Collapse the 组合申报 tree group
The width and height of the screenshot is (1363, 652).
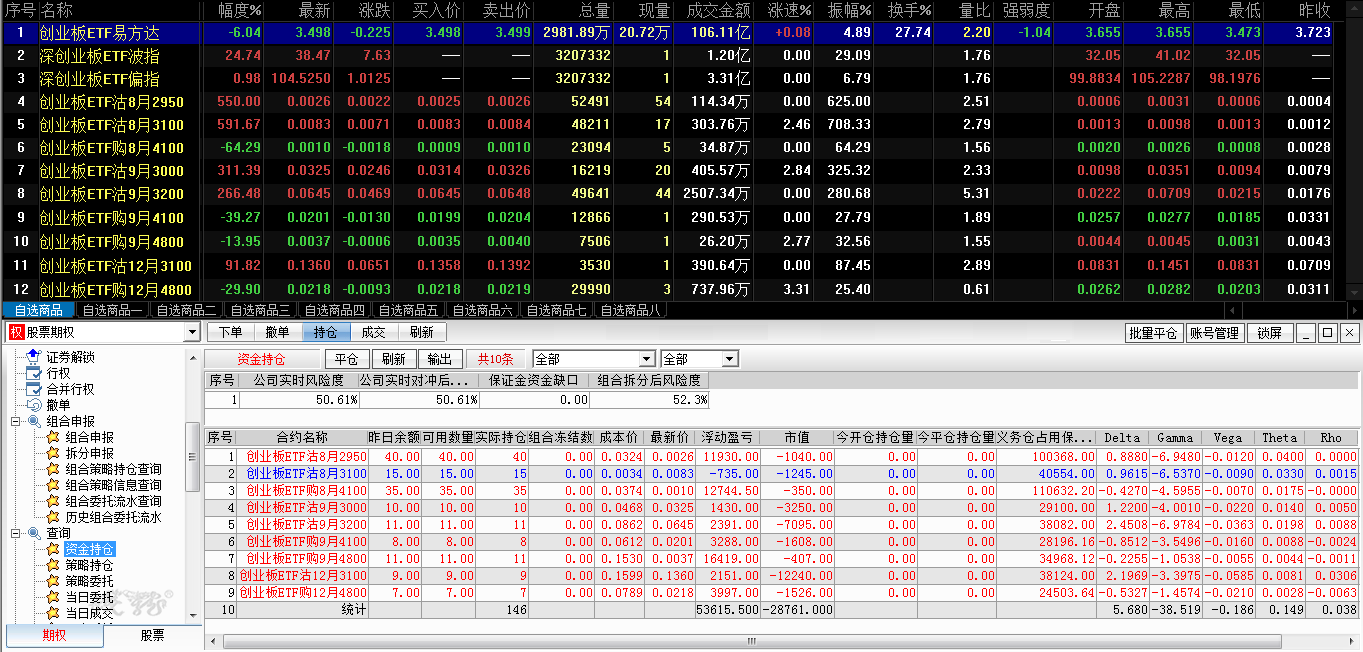pyautogui.click(x=16, y=421)
